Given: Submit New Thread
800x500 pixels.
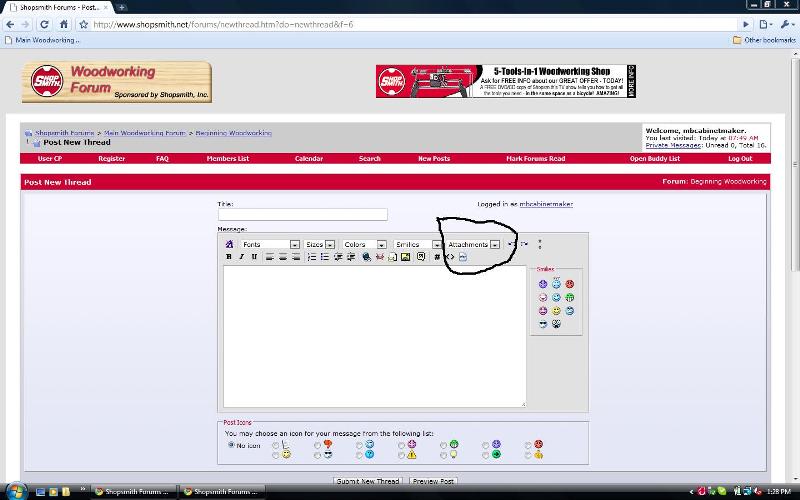Looking at the screenshot, I should tap(367, 481).
